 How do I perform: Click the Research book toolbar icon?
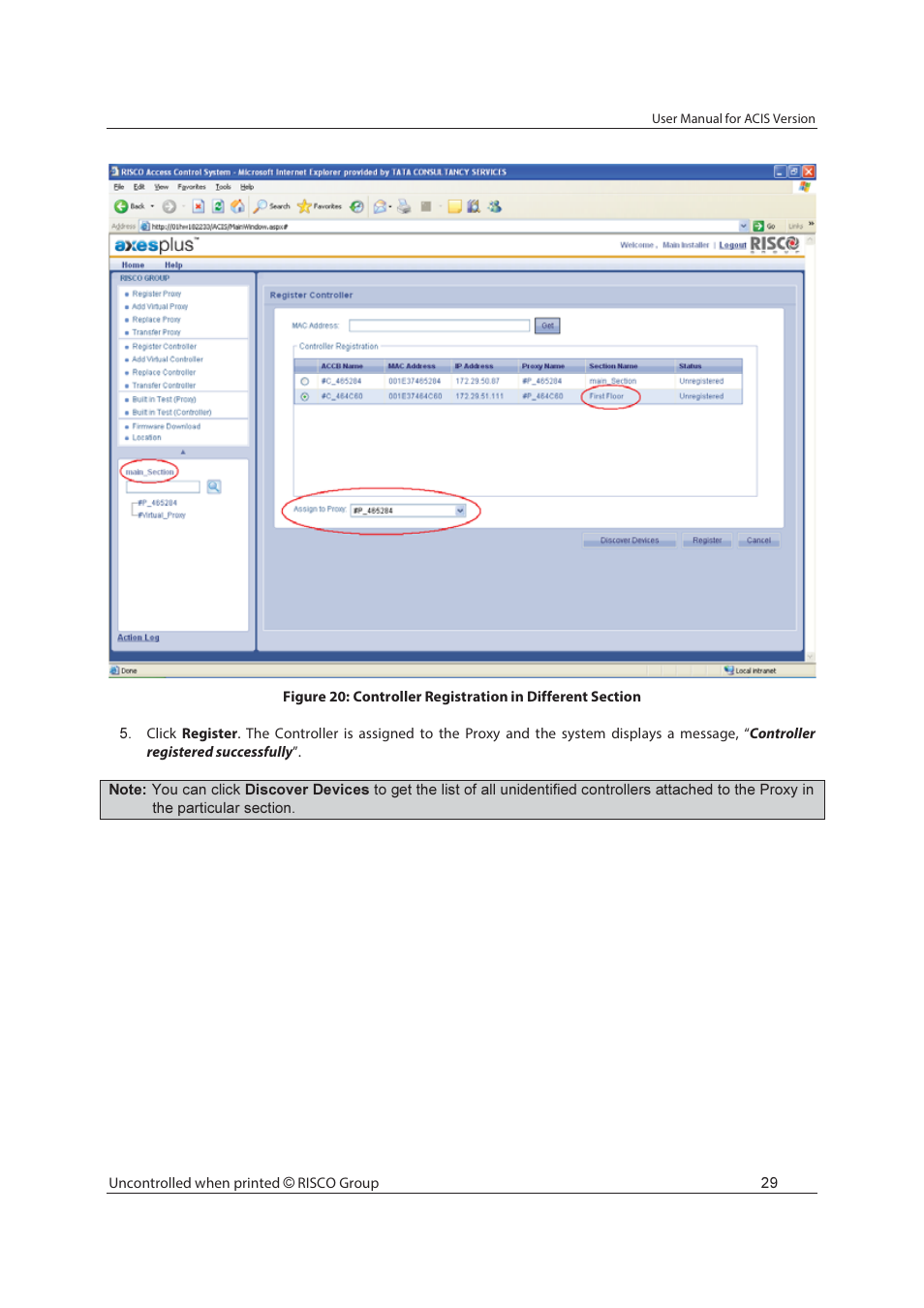474,206
